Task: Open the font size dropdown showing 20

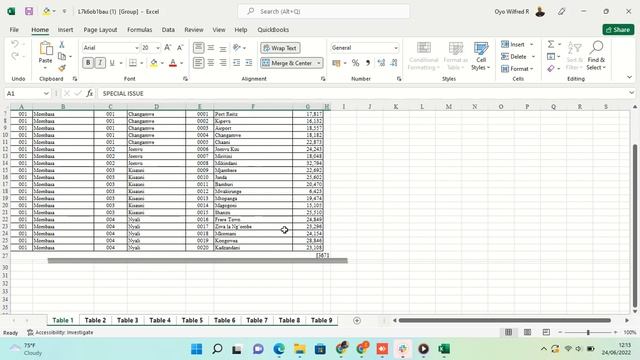Action: point(158,48)
